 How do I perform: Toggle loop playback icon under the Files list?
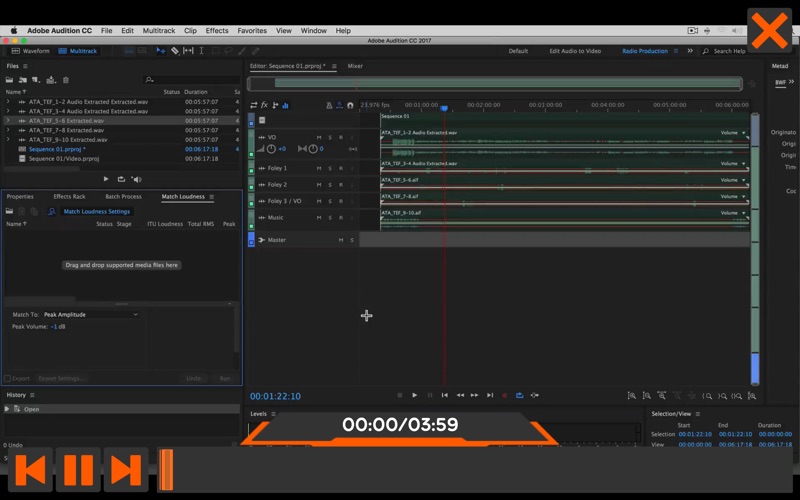(121, 179)
